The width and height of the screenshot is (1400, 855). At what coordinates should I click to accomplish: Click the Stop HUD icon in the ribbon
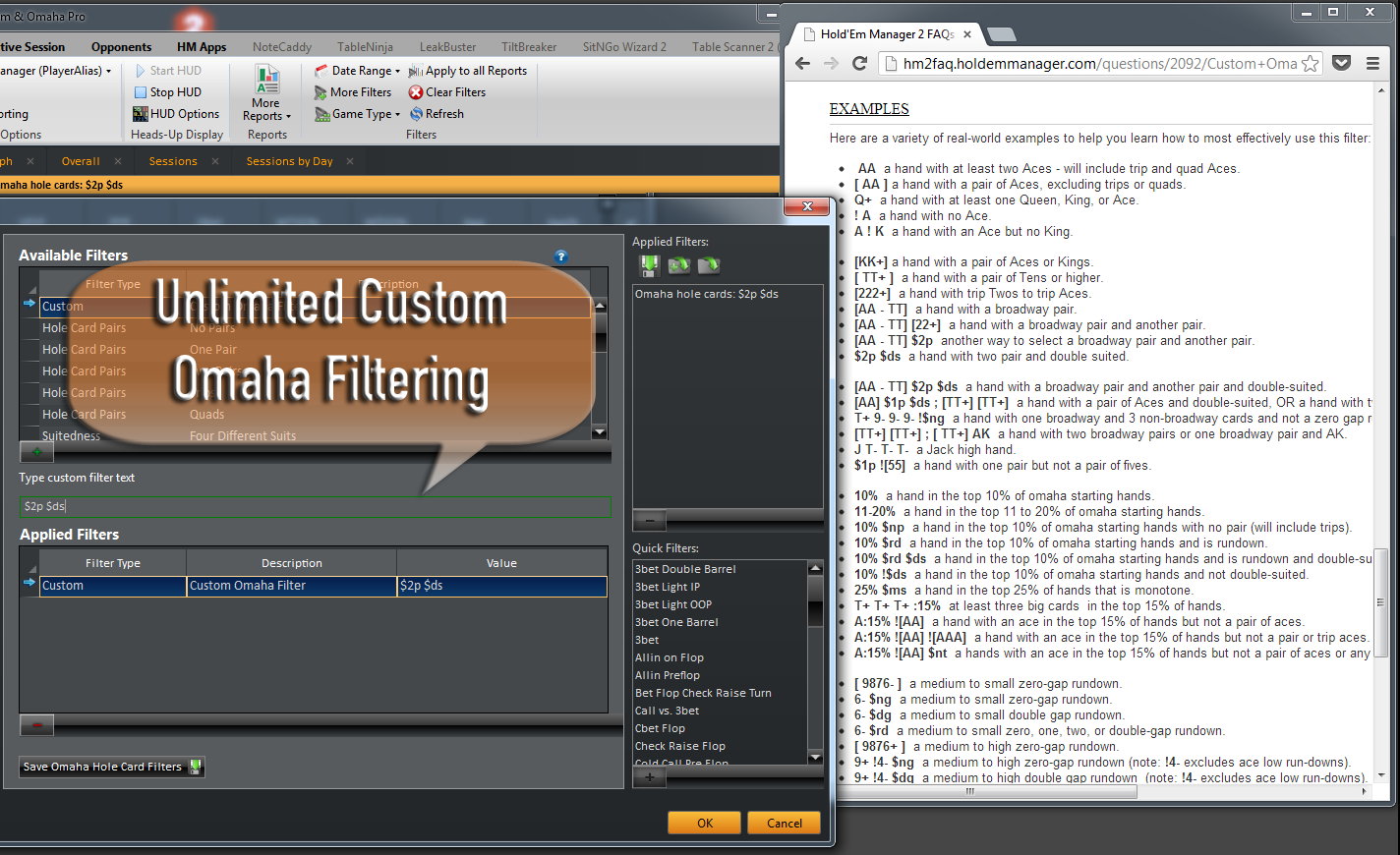(x=141, y=92)
